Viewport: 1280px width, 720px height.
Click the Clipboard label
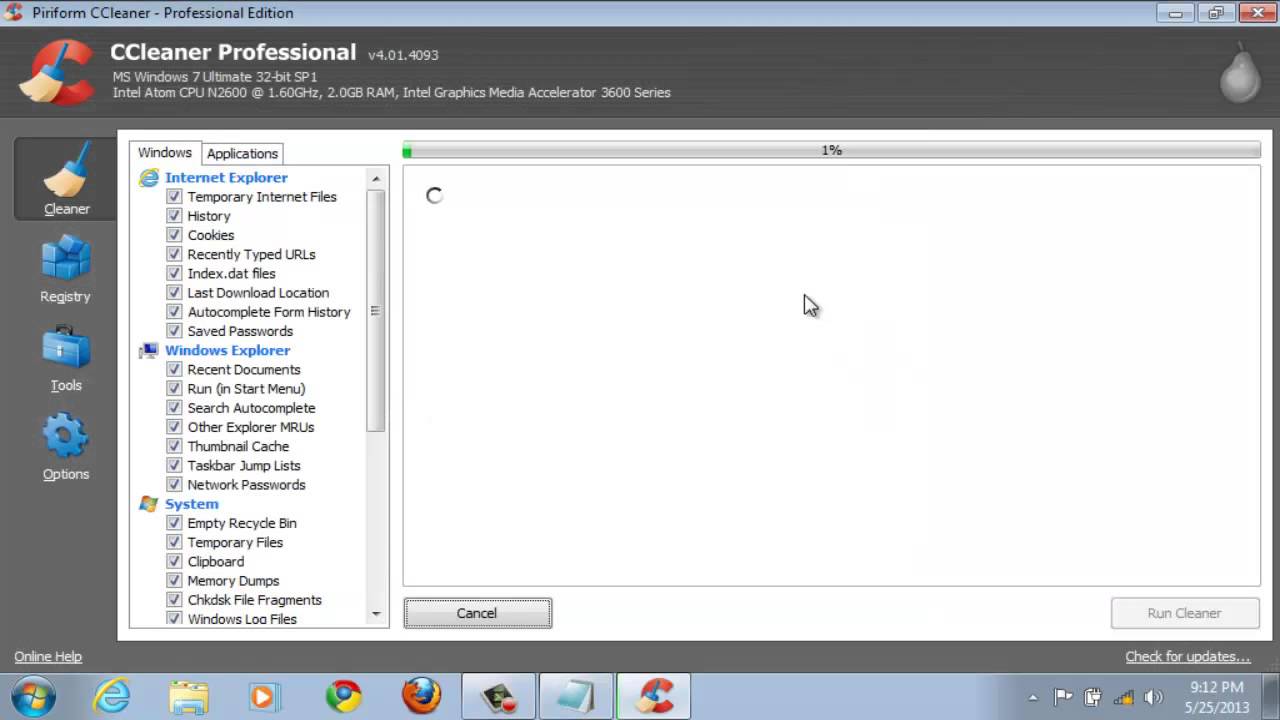click(216, 562)
